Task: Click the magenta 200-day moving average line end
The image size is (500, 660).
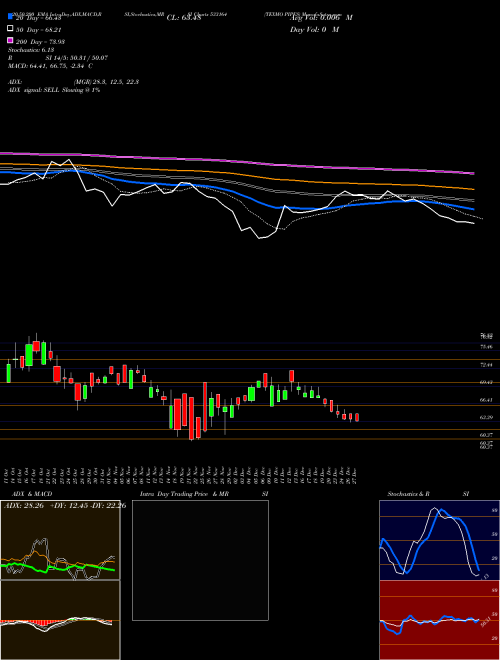Action: [473, 173]
